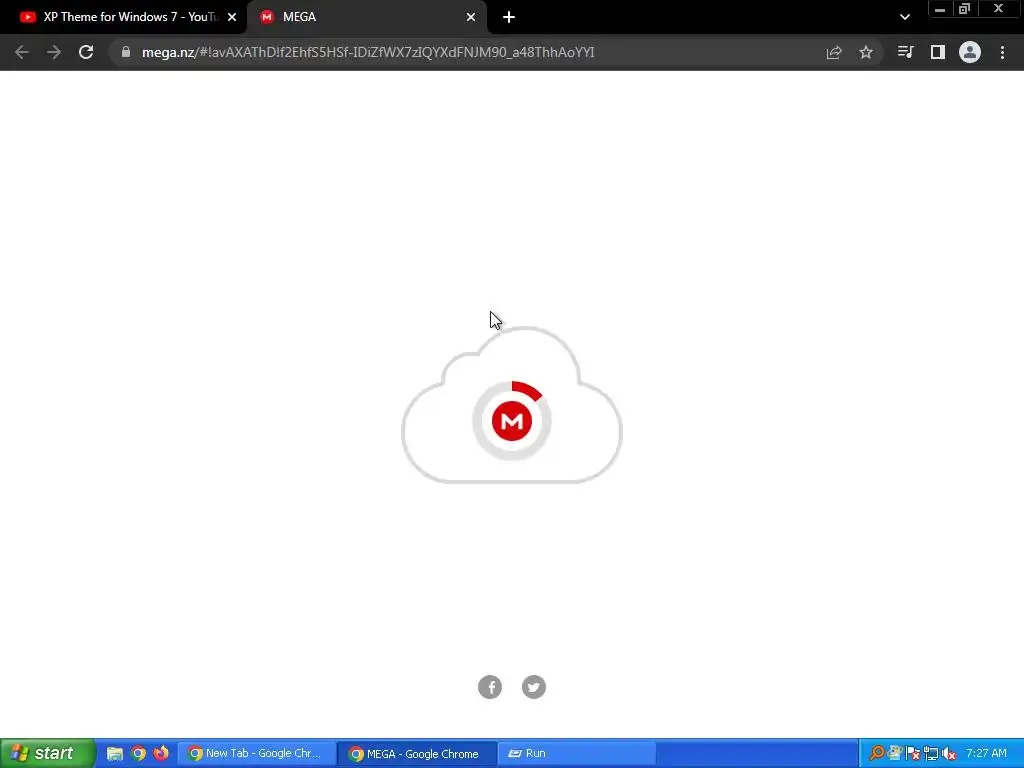Open the media control icon
This screenshot has height=768, width=1024.
905,52
